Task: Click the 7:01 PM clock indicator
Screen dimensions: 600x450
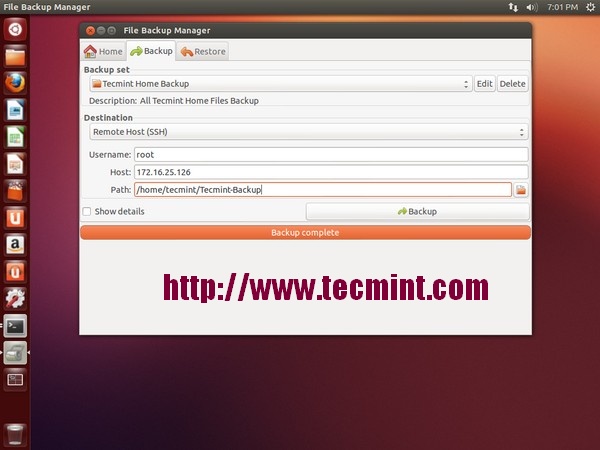Action: coord(562,7)
